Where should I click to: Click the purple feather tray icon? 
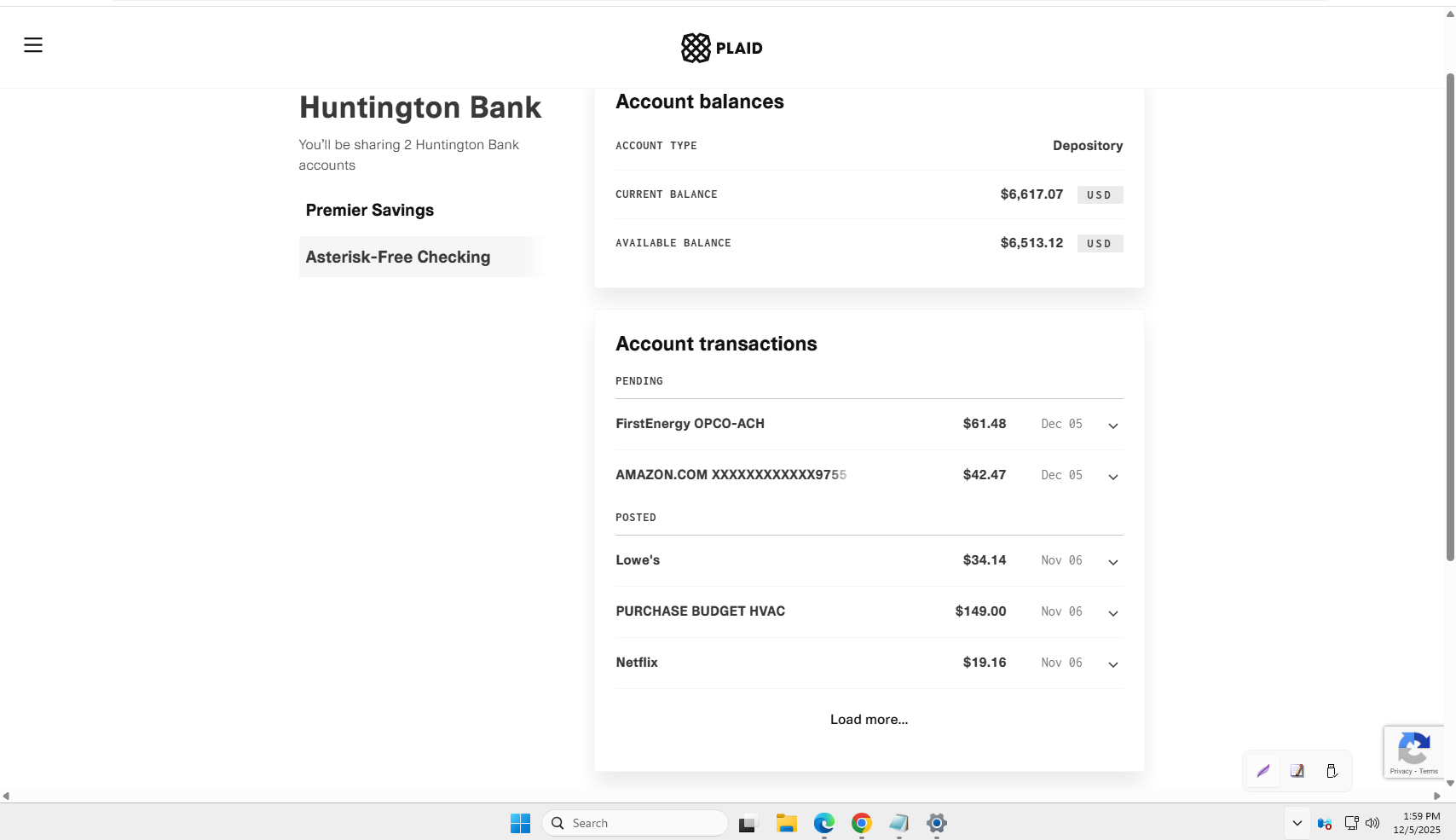[x=1263, y=771]
